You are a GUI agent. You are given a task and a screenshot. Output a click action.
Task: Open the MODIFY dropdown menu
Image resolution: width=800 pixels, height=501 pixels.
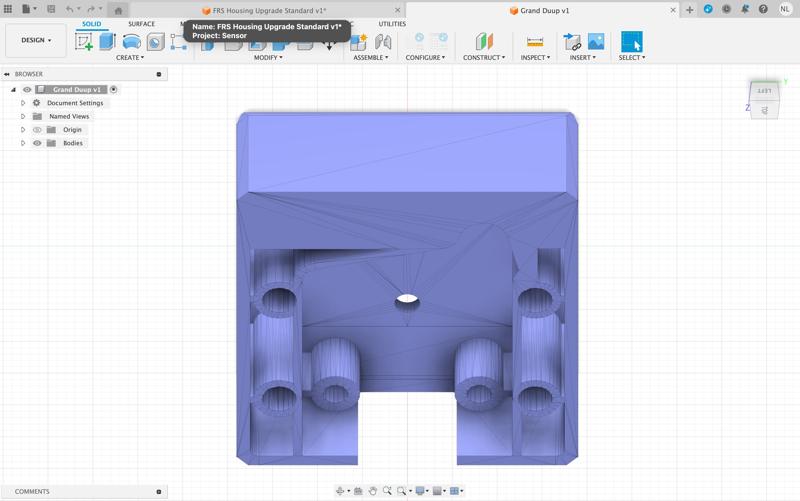268,58
